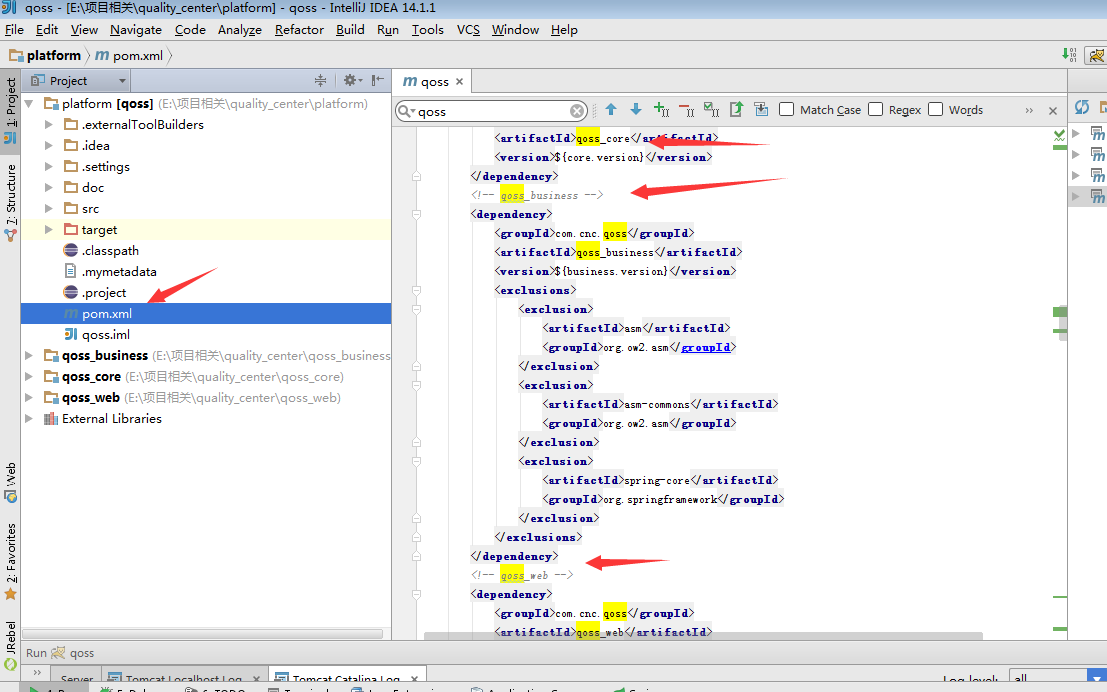Expand the doc folder
This screenshot has width=1107, height=692.
[48, 188]
